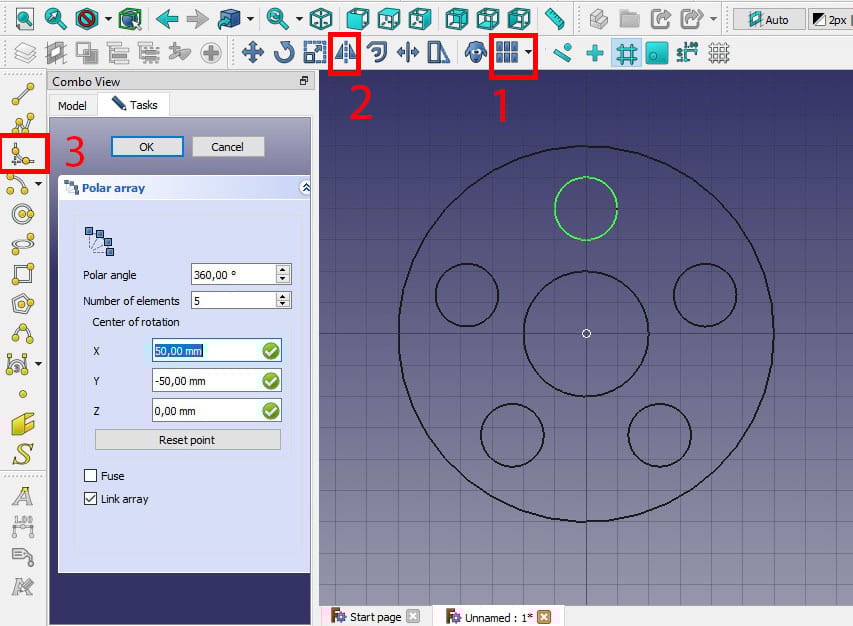
Task: Switch to the Model tab
Action: coord(72,106)
